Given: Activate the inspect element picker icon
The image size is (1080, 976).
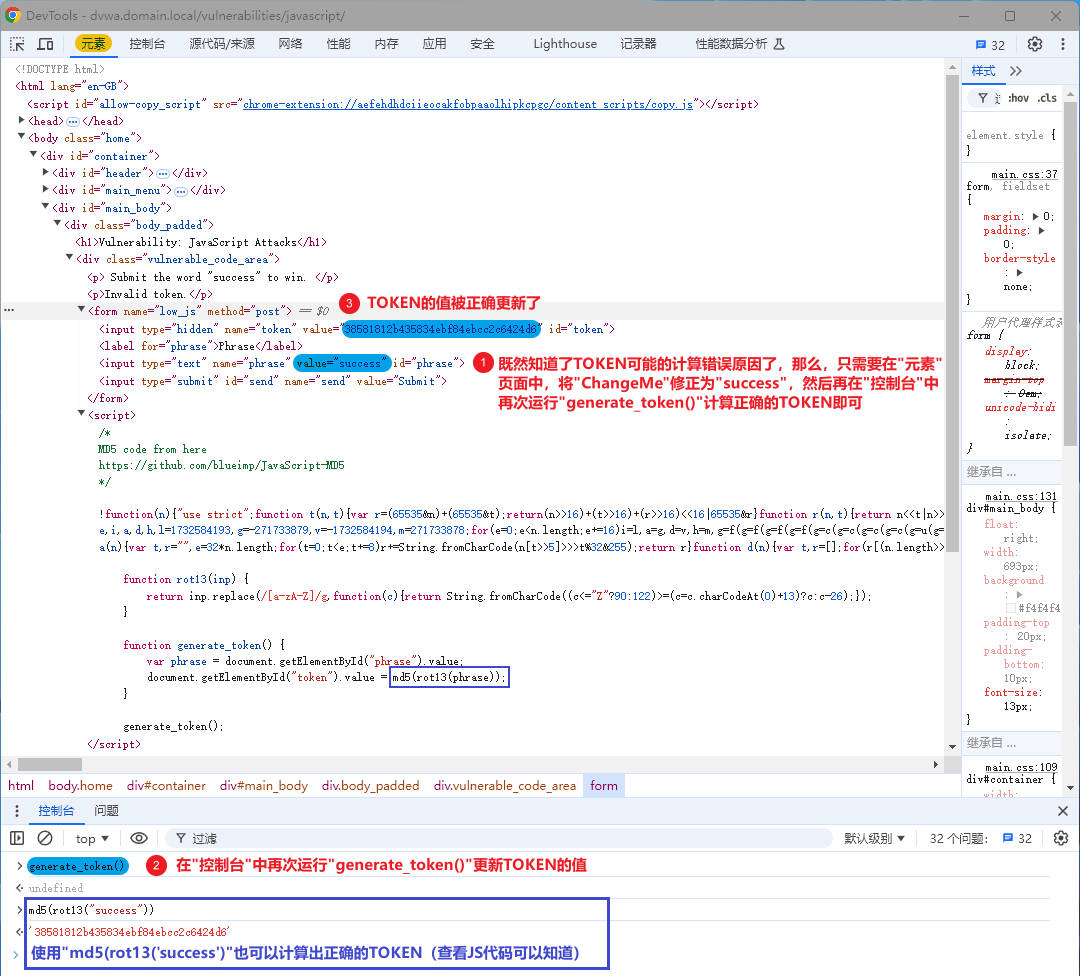Looking at the screenshot, I should pyautogui.click(x=17, y=44).
